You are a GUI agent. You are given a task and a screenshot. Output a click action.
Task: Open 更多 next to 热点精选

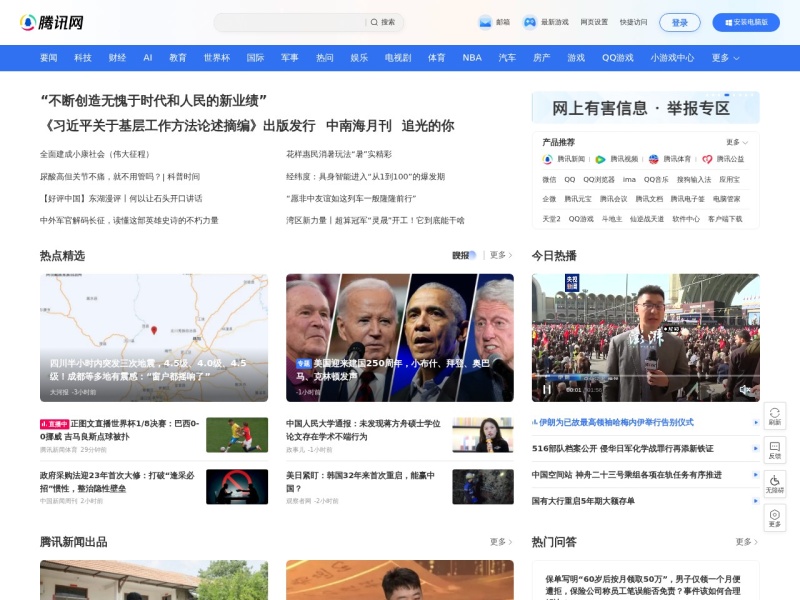501,255
